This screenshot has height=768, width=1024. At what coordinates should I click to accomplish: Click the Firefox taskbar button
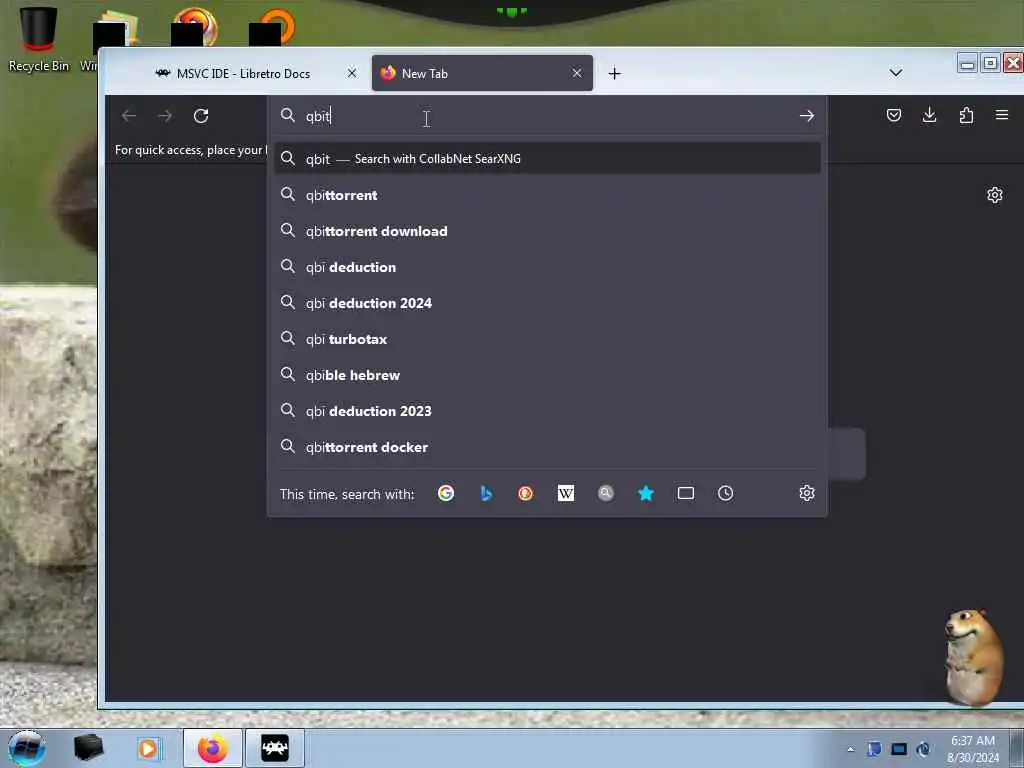pyautogui.click(x=212, y=748)
